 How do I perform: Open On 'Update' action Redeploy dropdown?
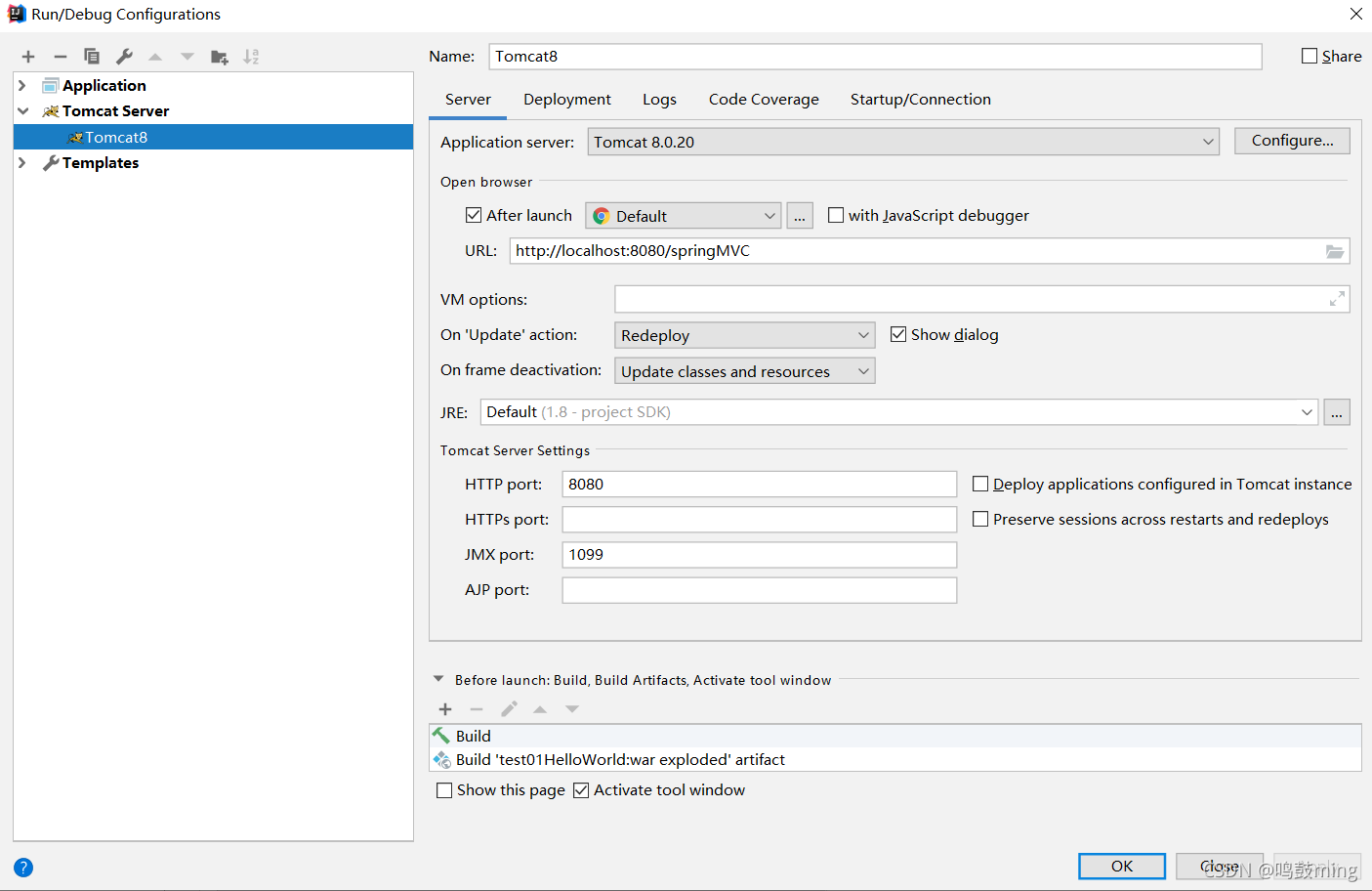click(744, 335)
